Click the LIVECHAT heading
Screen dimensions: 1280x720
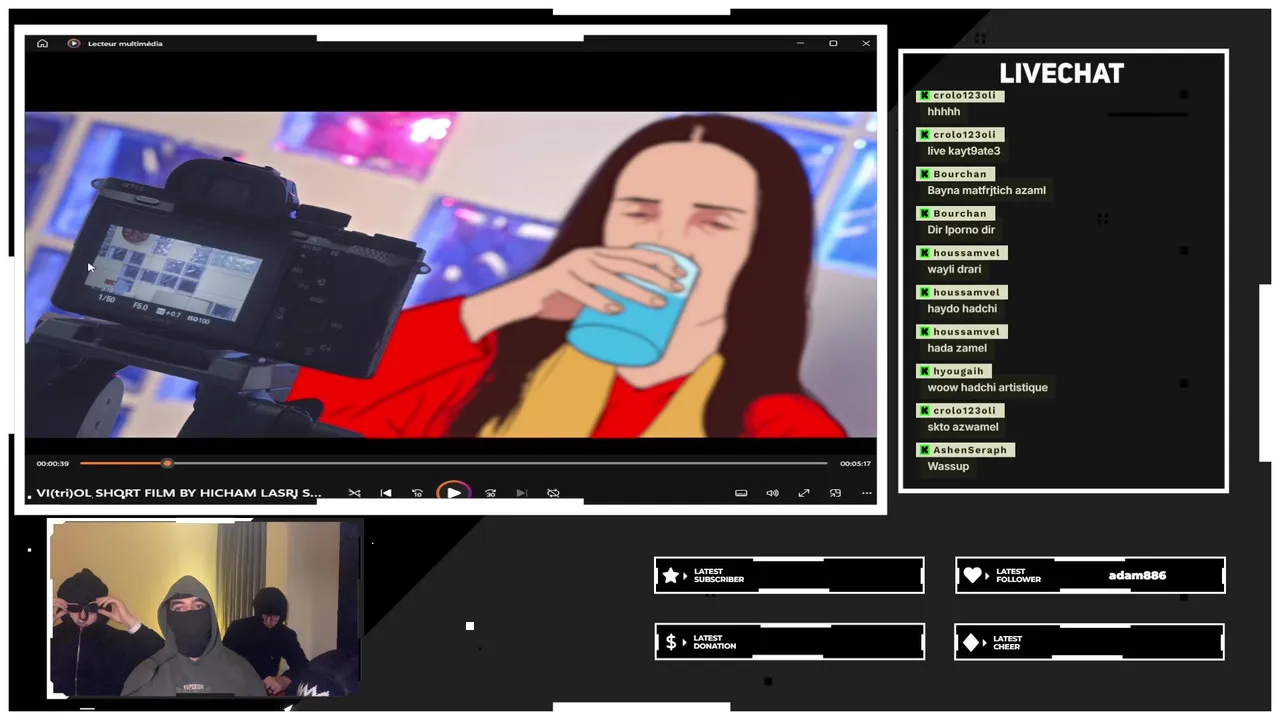[x=1062, y=73]
